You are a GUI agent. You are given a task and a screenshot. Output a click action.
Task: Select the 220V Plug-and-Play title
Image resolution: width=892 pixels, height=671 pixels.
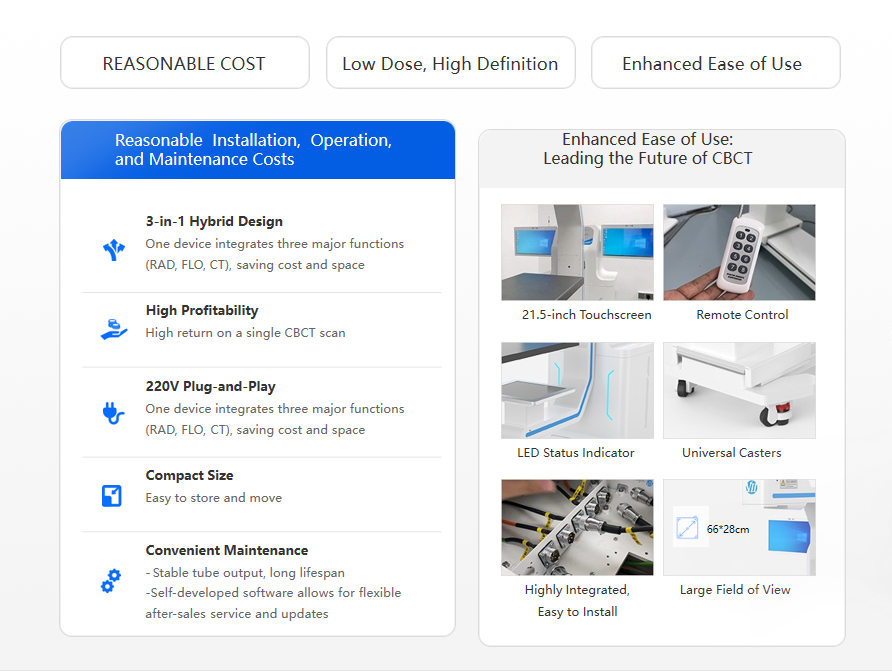pos(210,387)
